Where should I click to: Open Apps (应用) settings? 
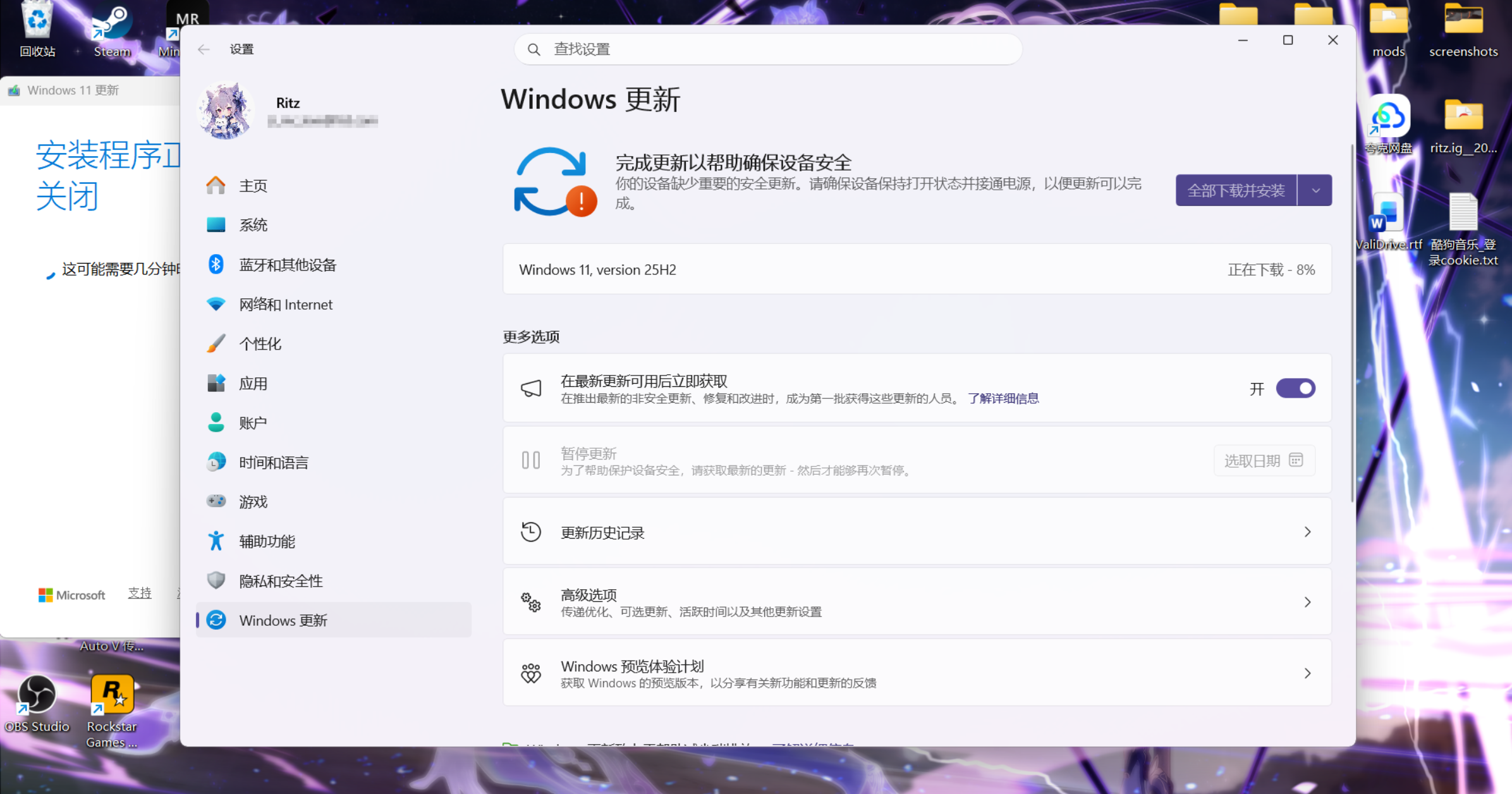coord(333,383)
